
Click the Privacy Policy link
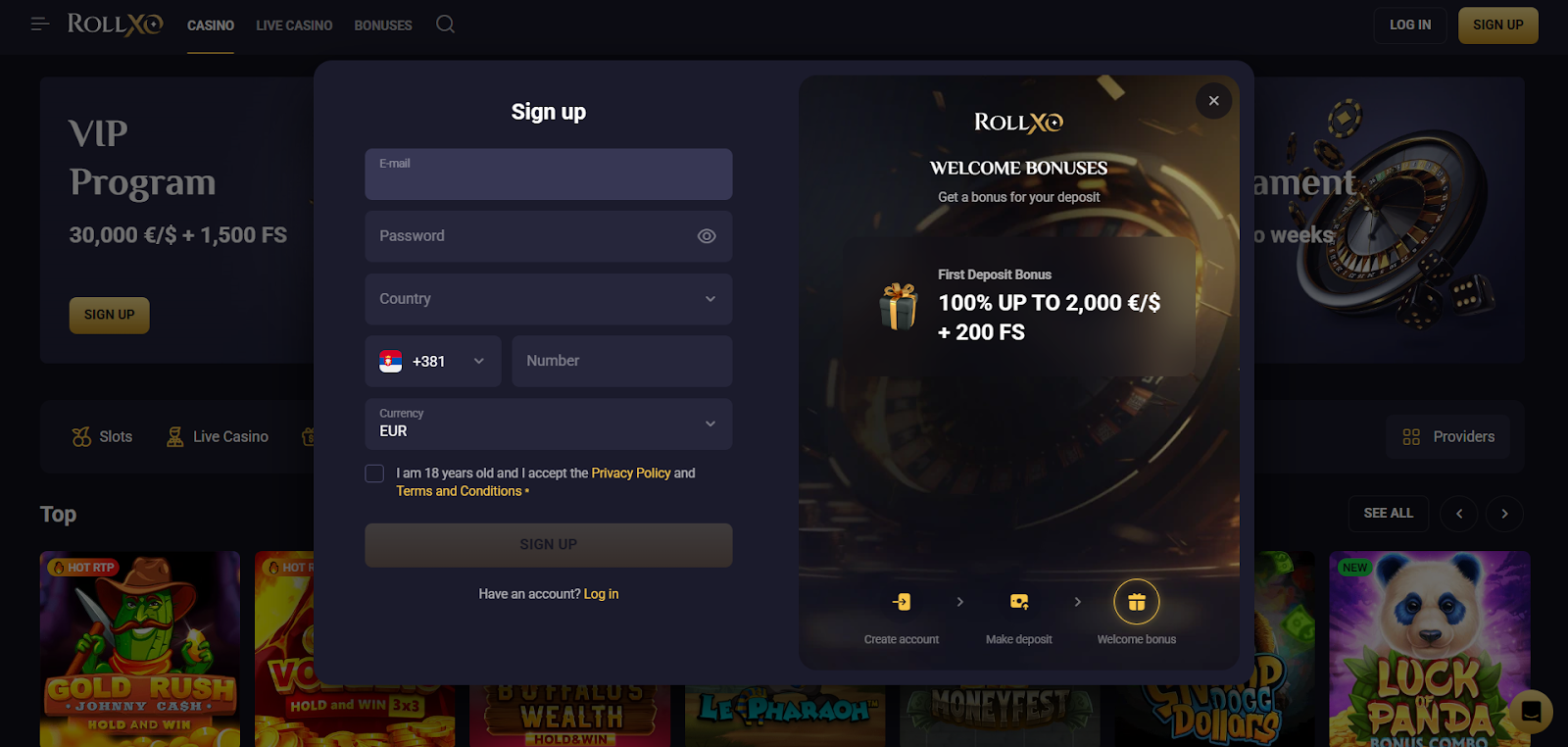[x=631, y=473]
